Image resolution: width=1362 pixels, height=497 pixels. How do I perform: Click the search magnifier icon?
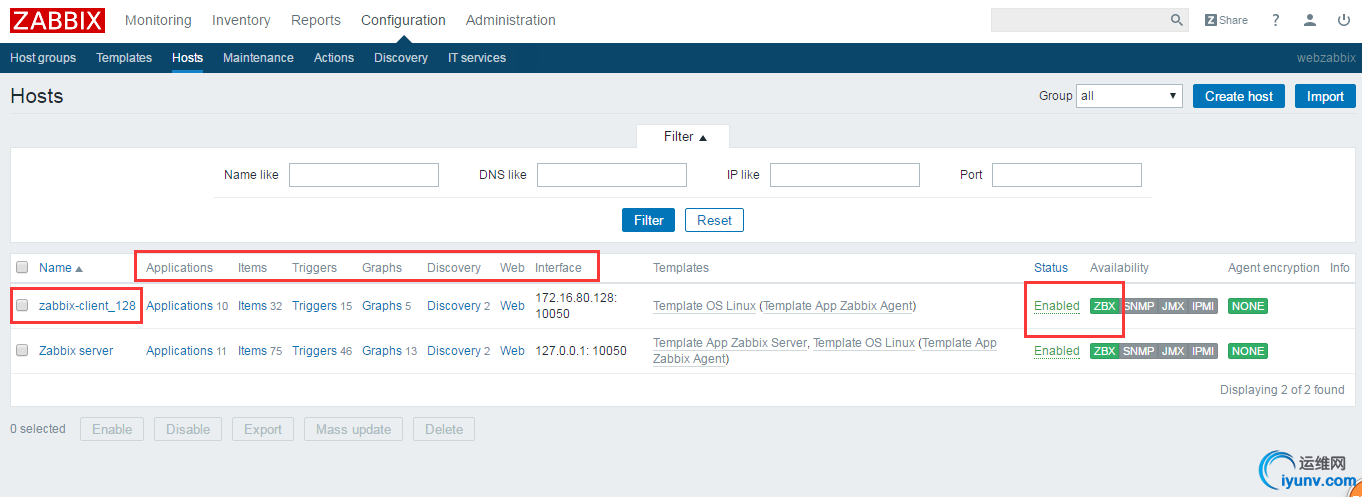pos(1177,20)
